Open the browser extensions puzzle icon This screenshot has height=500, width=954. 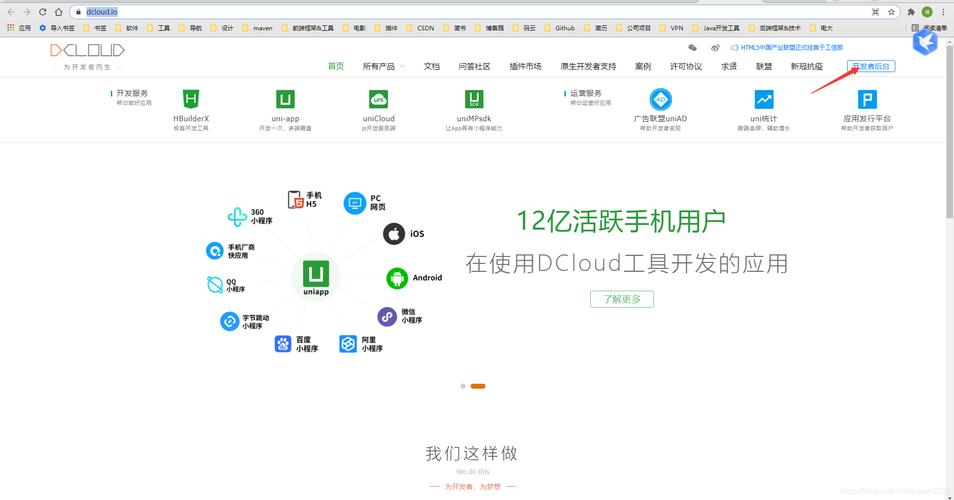(x=911, y=12)
